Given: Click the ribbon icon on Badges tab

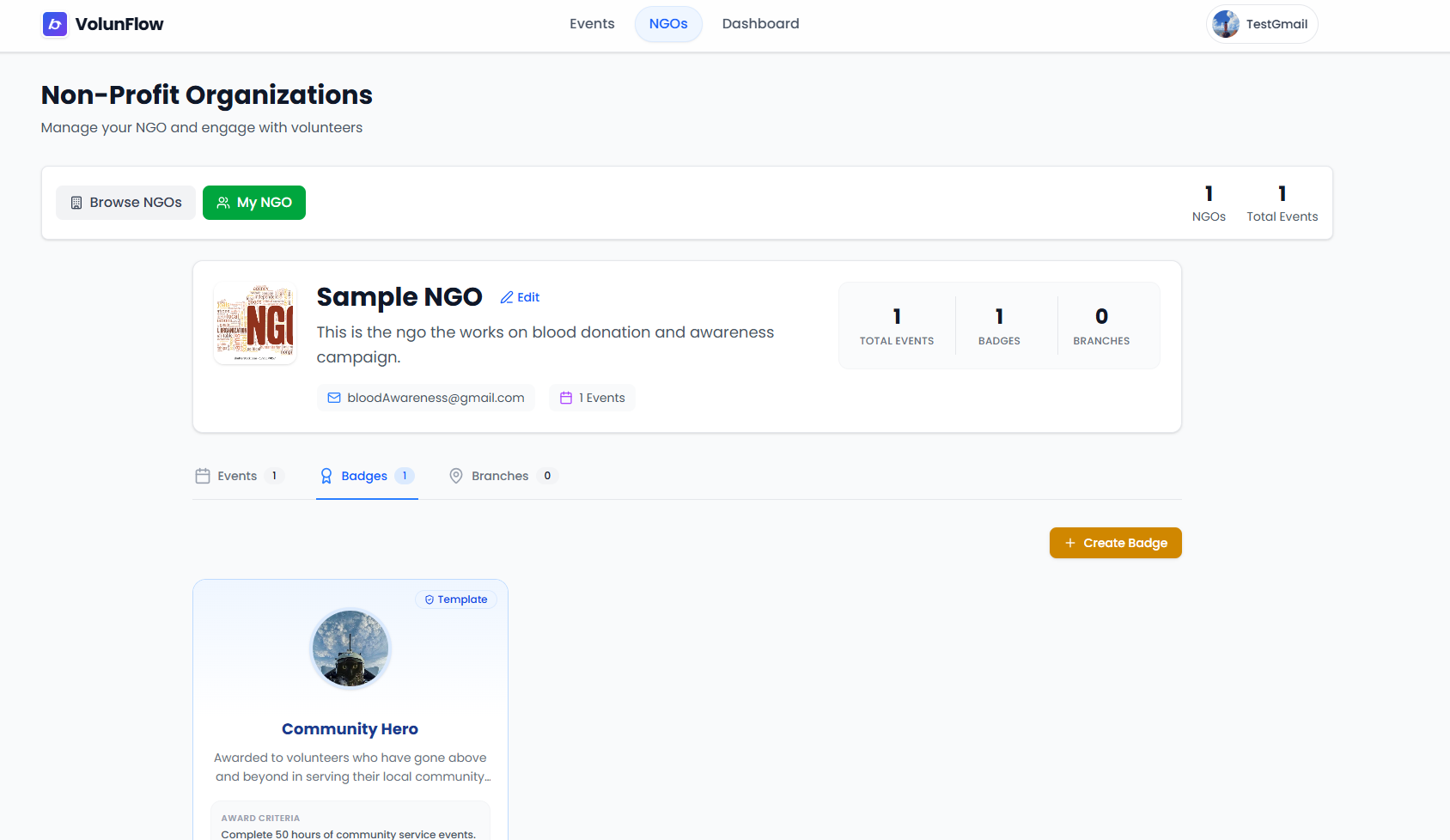Looking at the screenshot, I should (326, 476).
